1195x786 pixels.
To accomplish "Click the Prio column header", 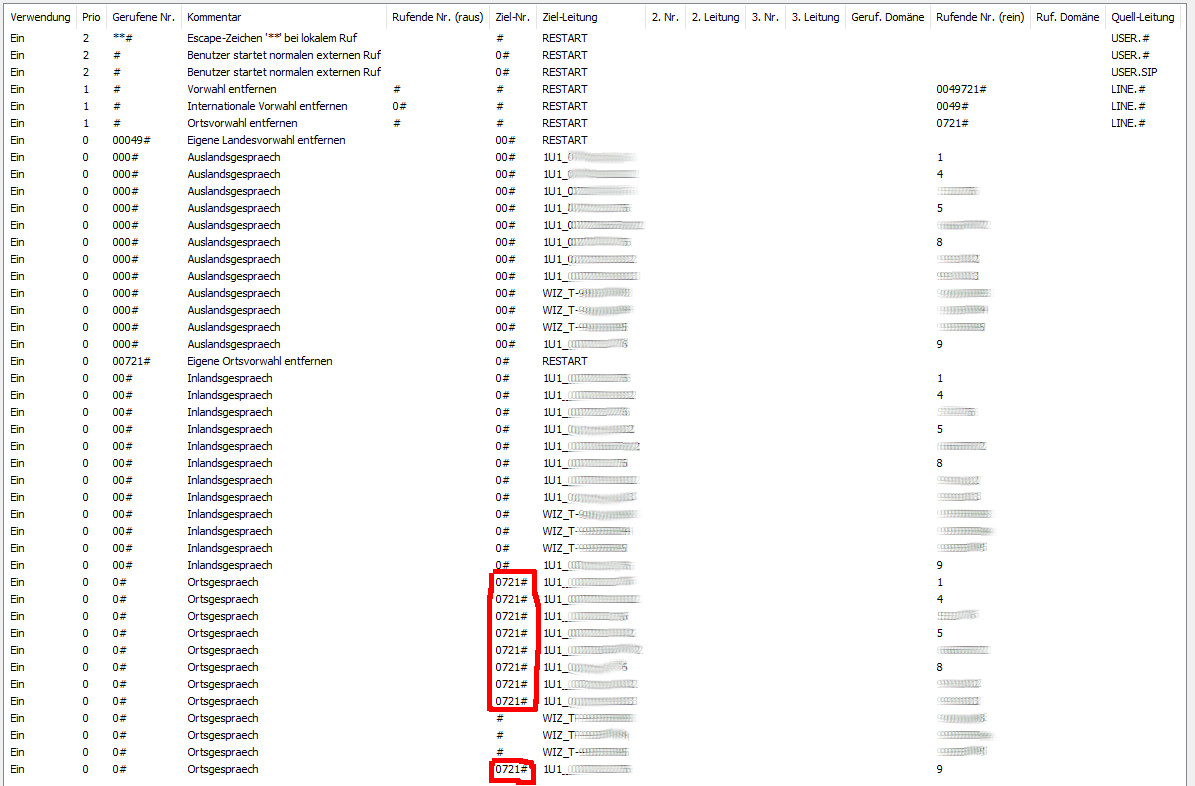I will point(91,17).
